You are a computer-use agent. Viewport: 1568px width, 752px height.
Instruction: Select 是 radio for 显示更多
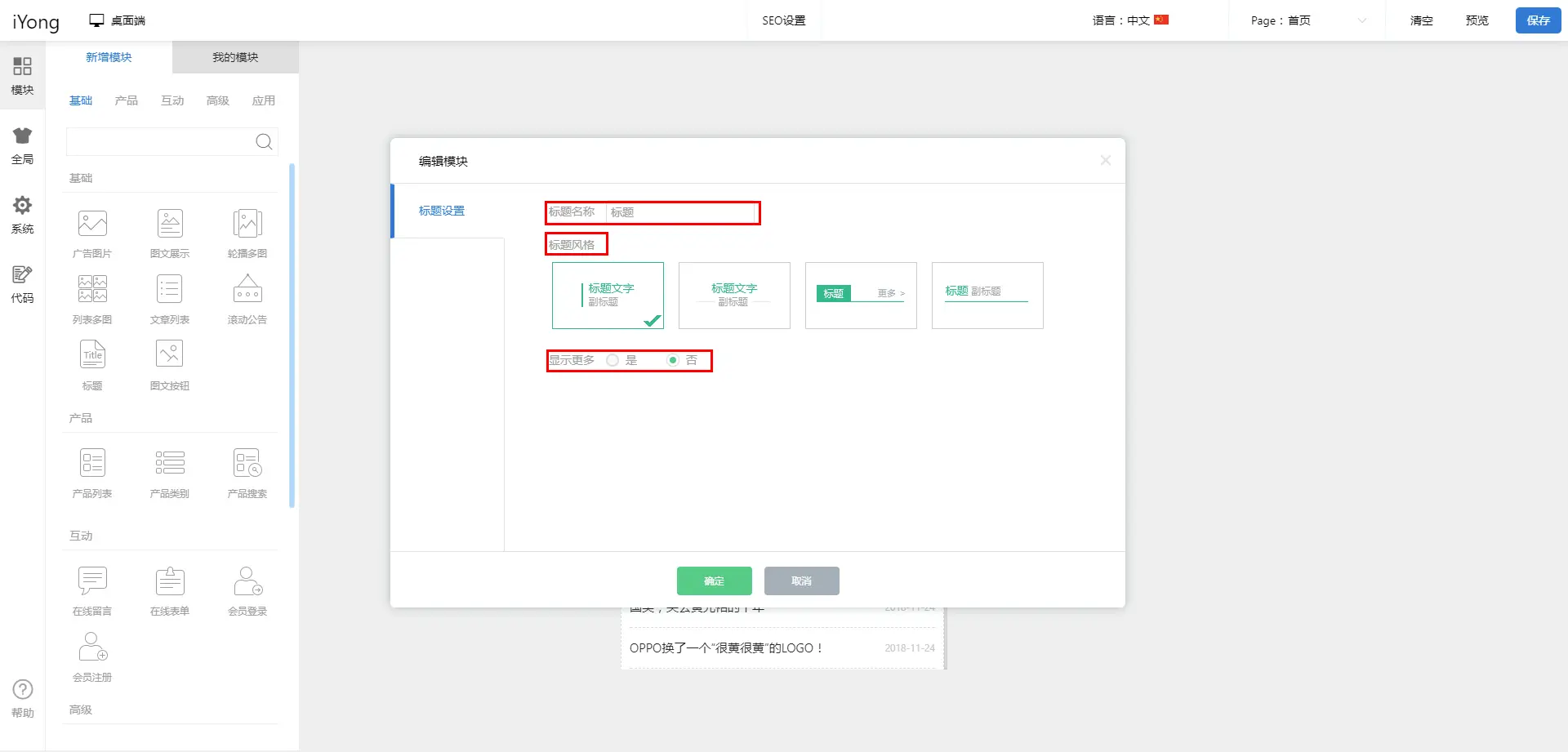[612, 360]
